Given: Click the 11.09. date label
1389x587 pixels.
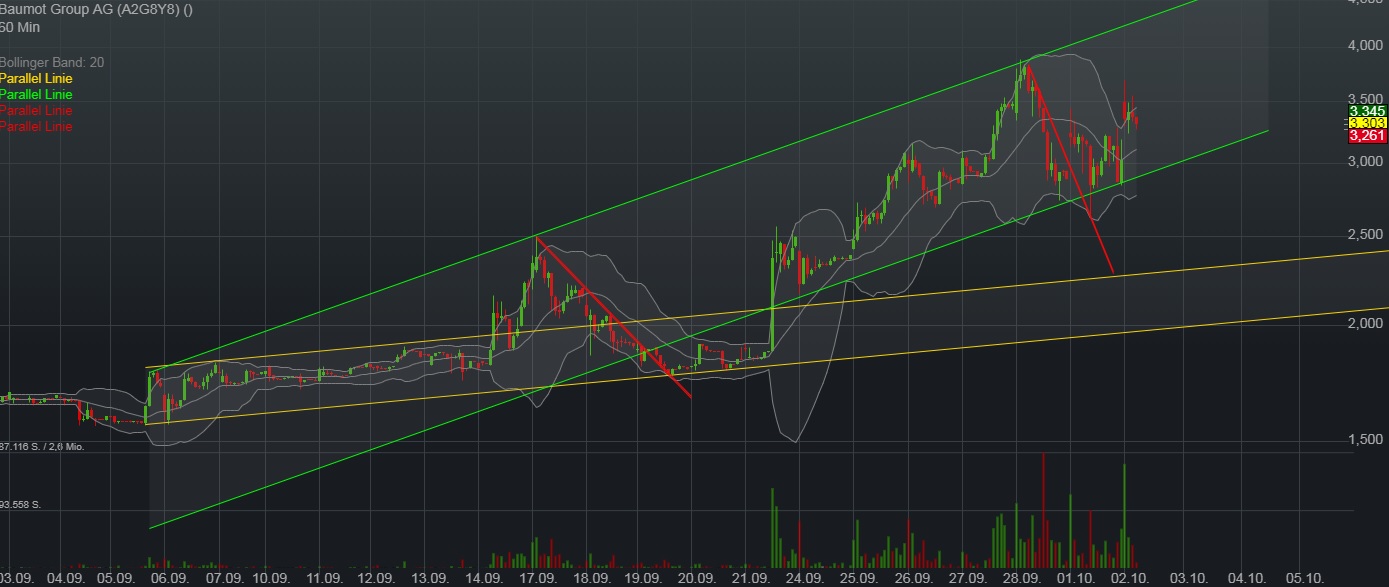Looking at the screenshot, I should coord(323,579).
